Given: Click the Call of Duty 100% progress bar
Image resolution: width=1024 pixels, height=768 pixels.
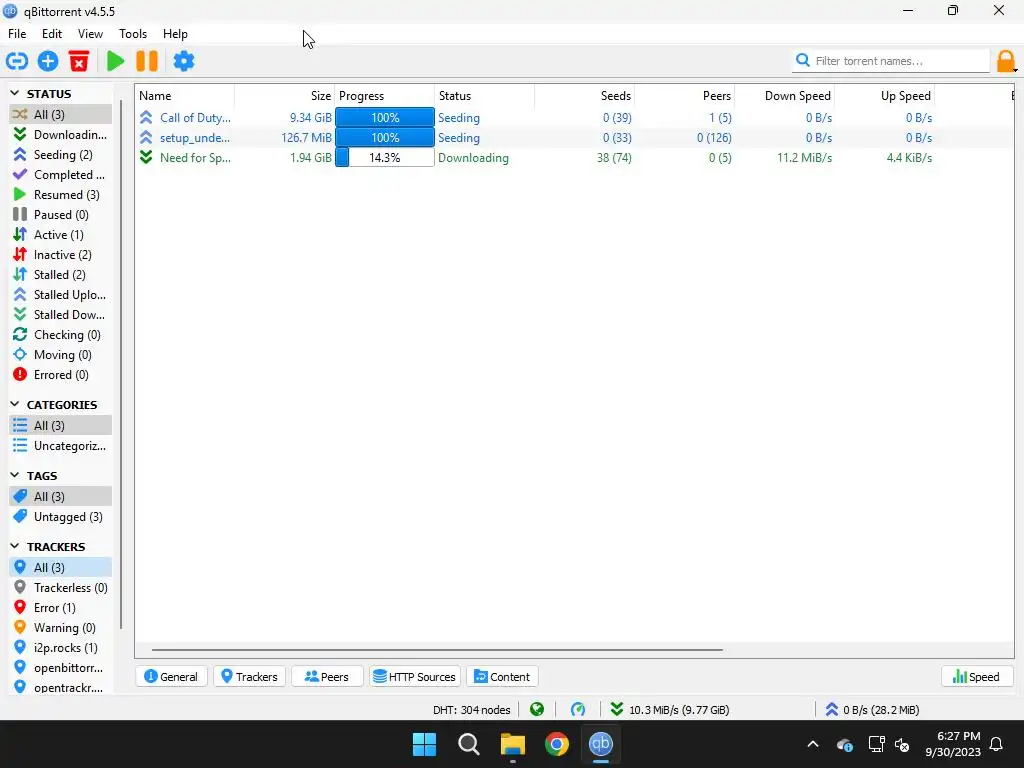Looking at the screenshot, I should 385,118.
